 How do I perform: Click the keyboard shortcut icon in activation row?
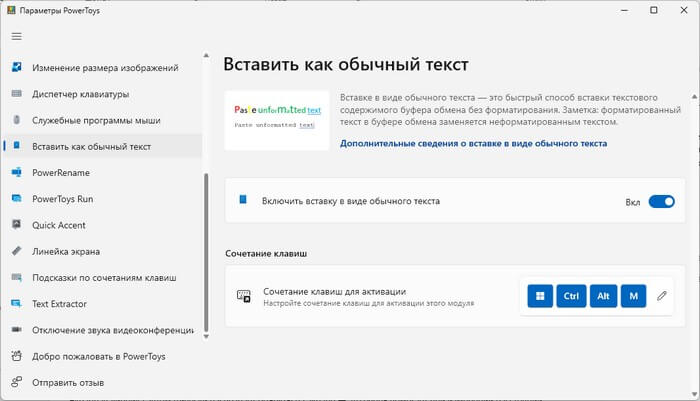pyautogui.click(x=244, y=296)
